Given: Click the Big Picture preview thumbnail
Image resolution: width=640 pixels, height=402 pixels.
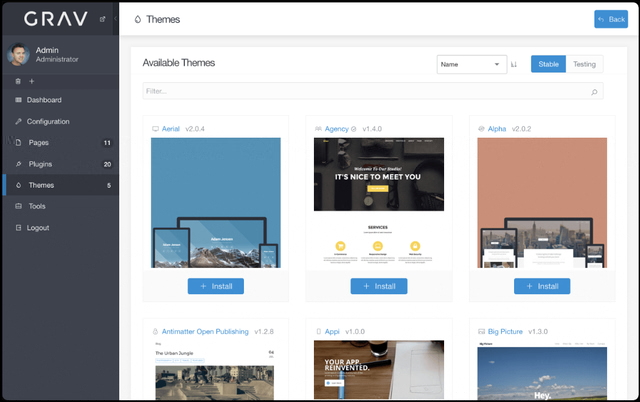Looking at the screenshot, I should pyautogui.click(x=542, y=370).
